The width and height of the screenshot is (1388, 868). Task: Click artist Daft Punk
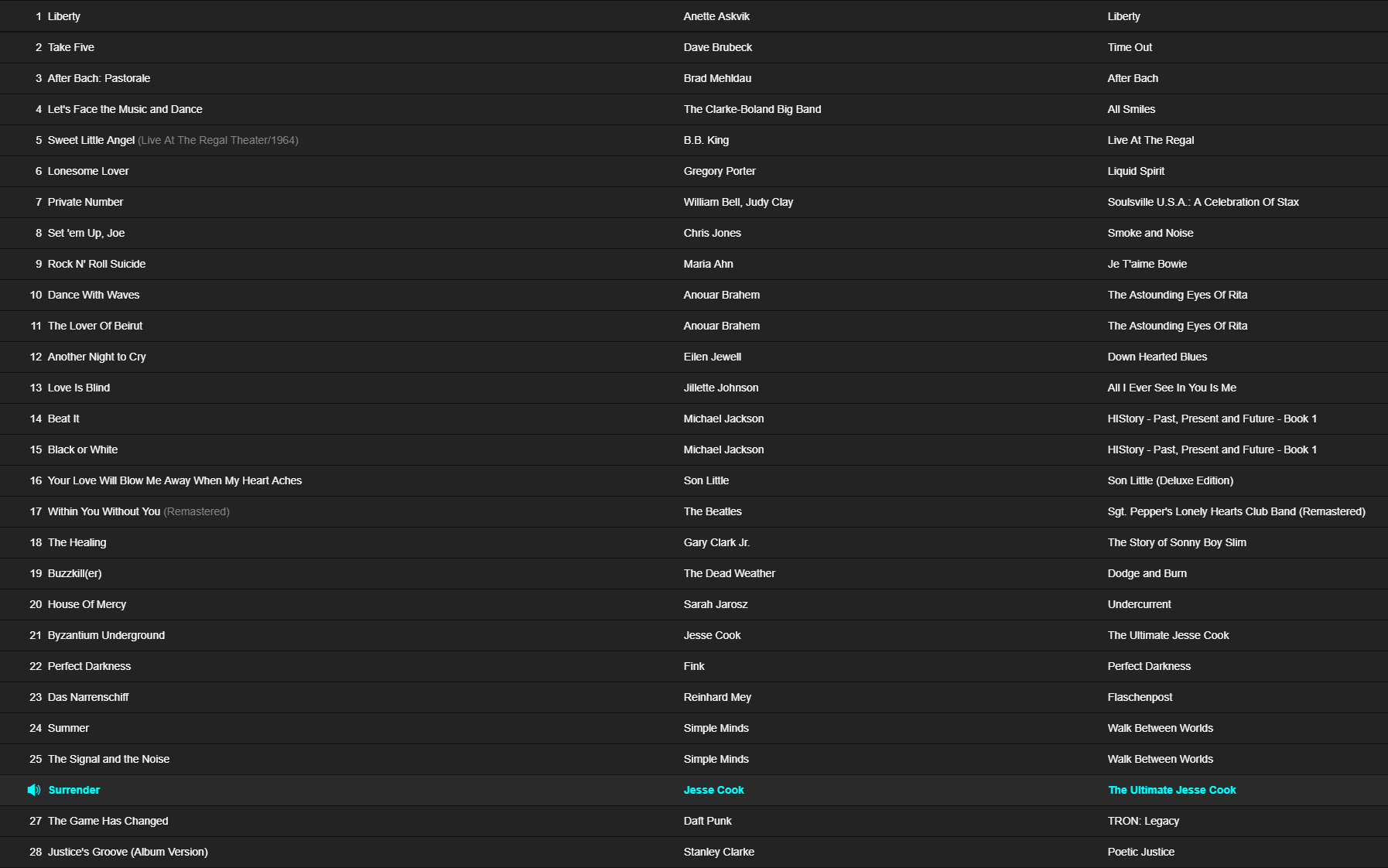pyautogui.click(x=707, y=821)
